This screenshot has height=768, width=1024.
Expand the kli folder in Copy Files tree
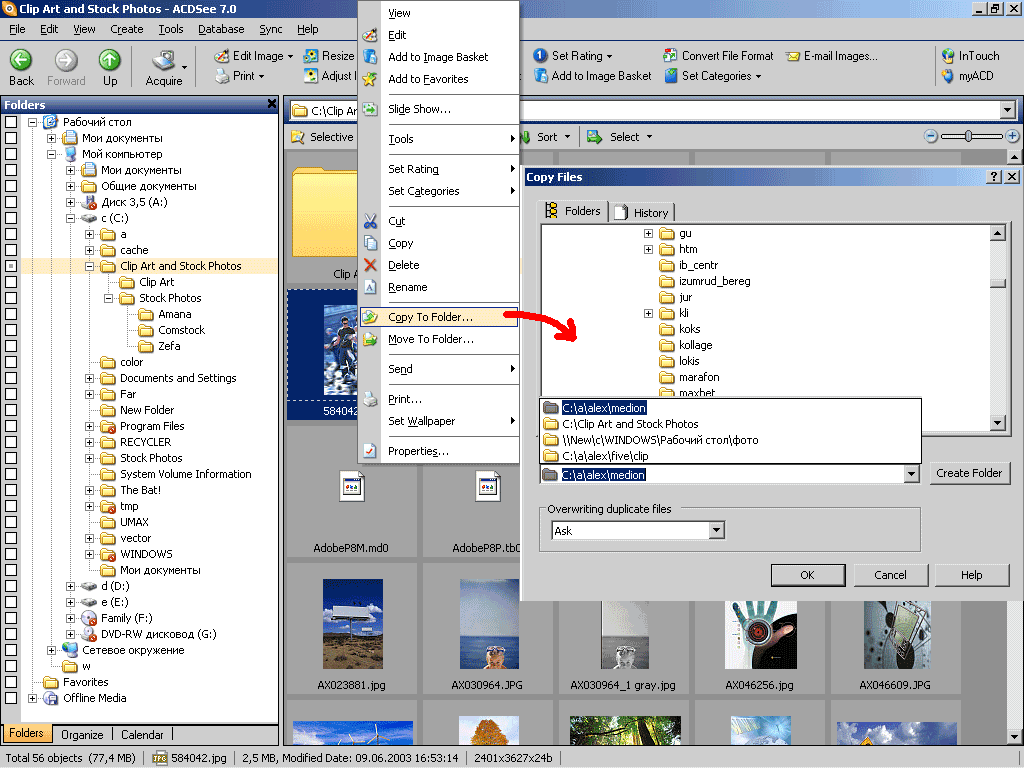[x=648, y=313]
